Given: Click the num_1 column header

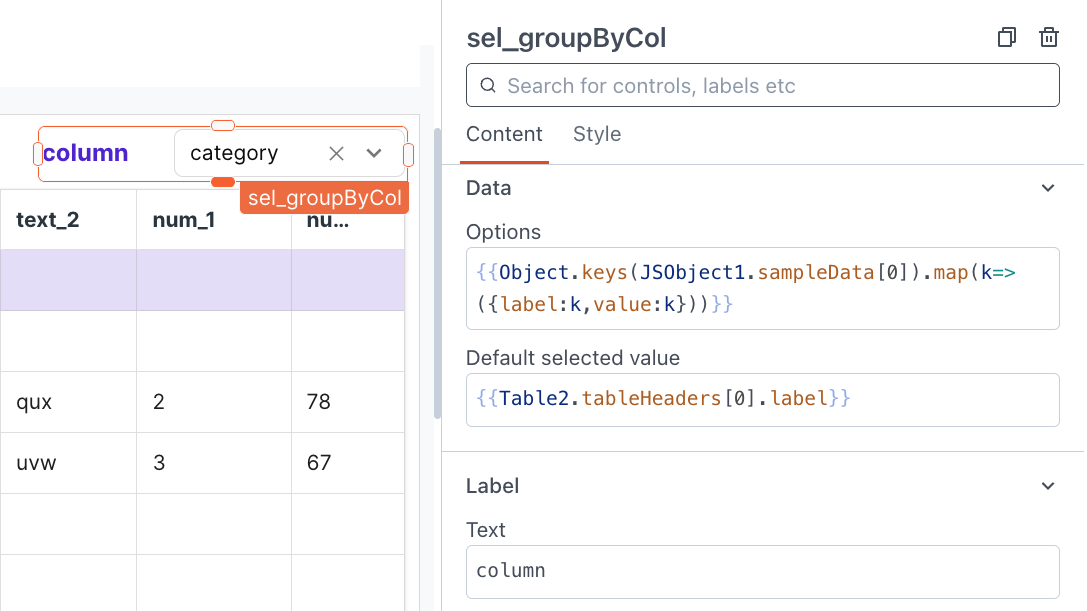Looking at the screenshot, I should click(184, 220).
